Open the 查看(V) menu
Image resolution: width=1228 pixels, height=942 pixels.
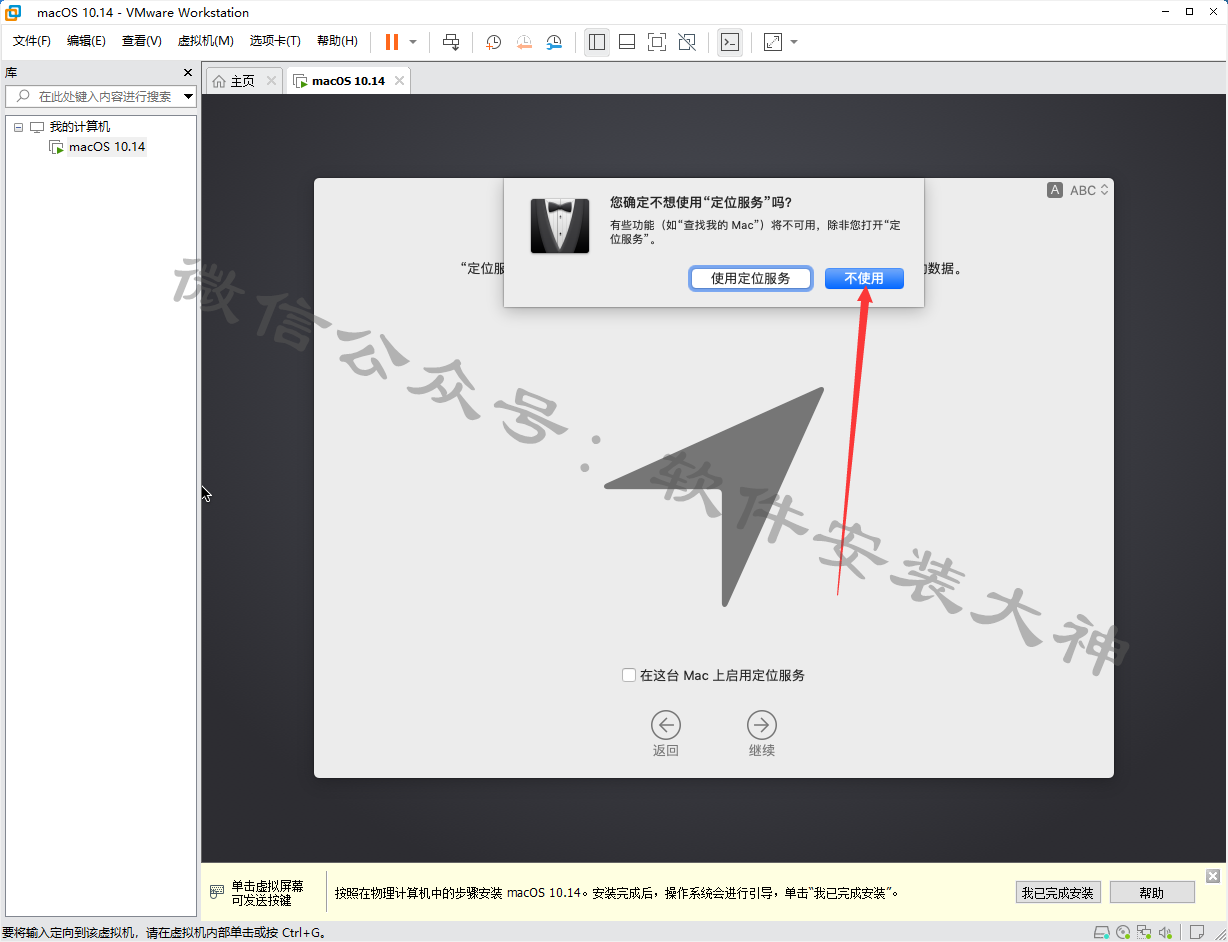tap(141, 41)
